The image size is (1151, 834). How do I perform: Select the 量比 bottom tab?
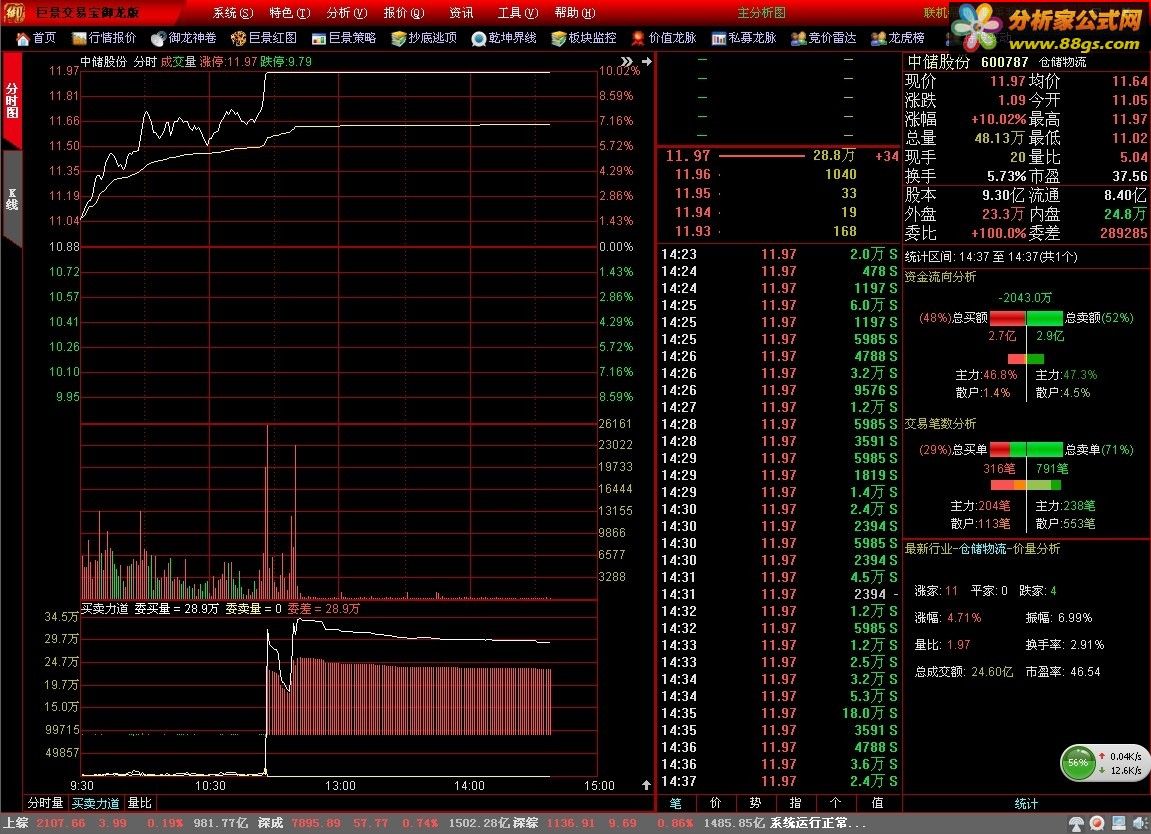tap(139, 803)
